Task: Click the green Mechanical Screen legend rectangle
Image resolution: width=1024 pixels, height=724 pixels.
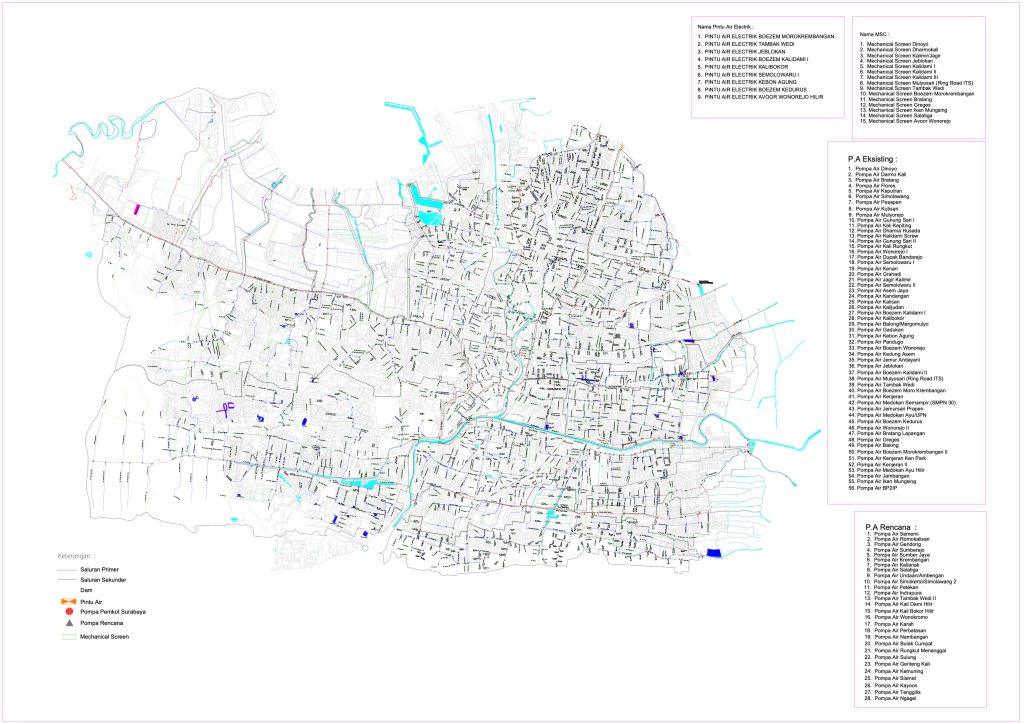Action: tap(70, 635)
